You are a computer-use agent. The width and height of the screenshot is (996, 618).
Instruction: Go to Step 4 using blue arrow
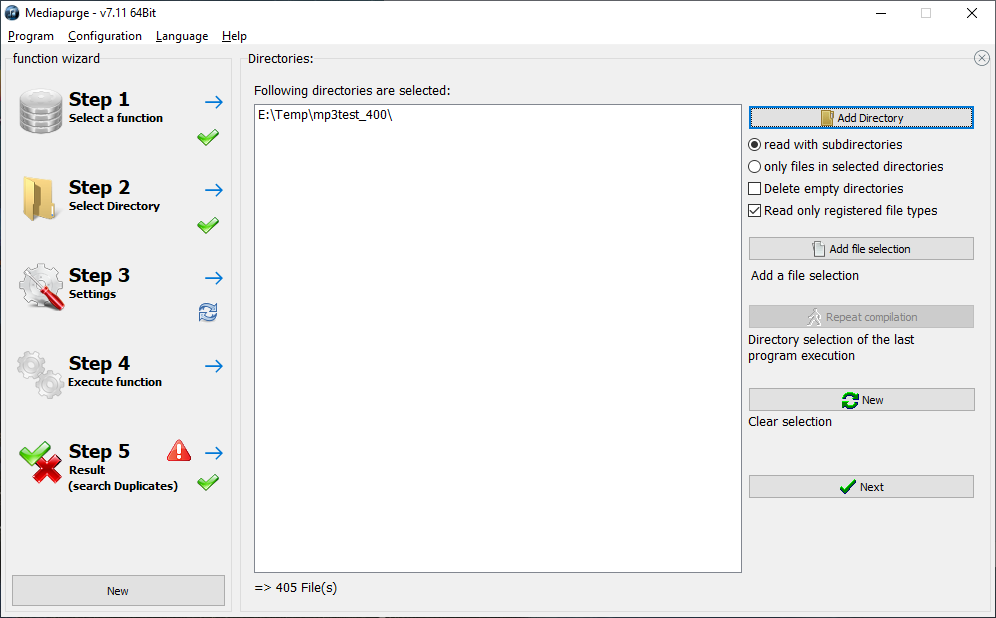point(214,366)
